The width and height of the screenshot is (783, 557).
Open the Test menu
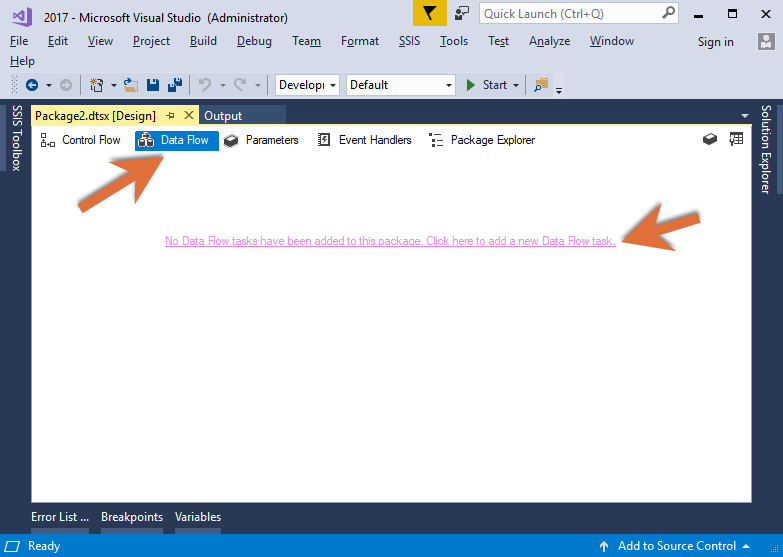click(498, 41)
